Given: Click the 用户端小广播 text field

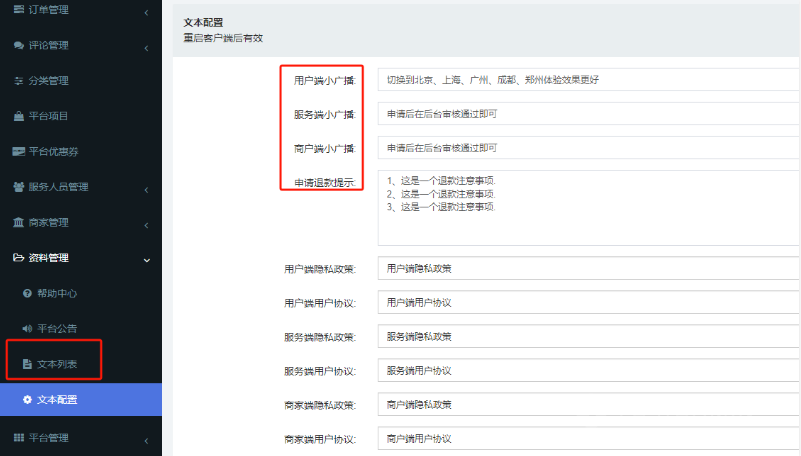Looking at the screenshot, I should coord(588,80).
